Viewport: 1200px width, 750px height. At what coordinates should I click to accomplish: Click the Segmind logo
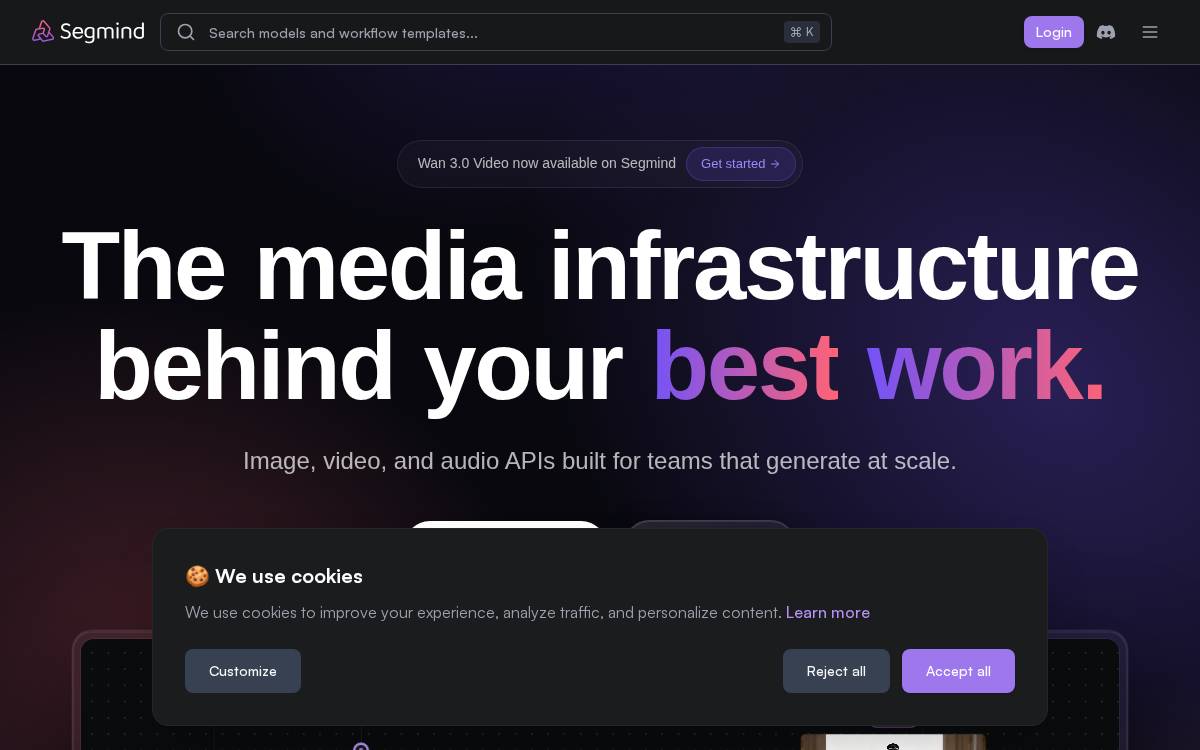click(x=88, y=32)
